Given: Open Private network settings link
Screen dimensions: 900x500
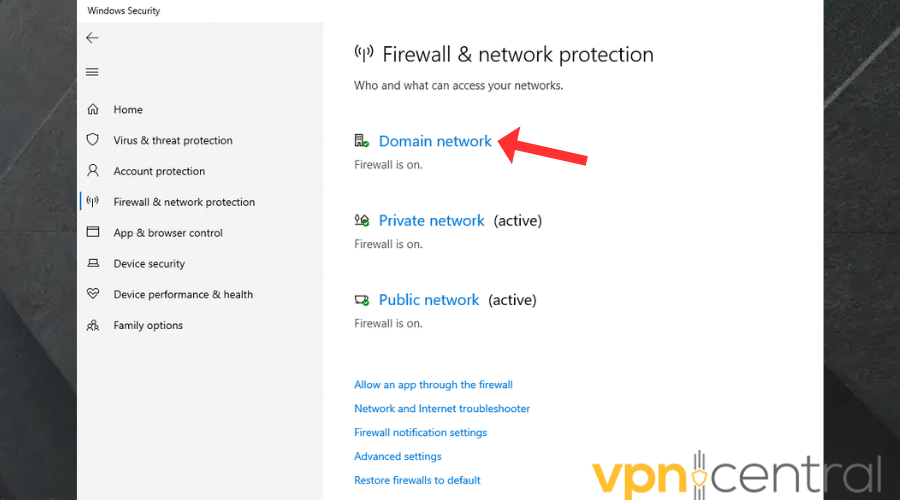Looking at the screenshot, I should 431,221.
